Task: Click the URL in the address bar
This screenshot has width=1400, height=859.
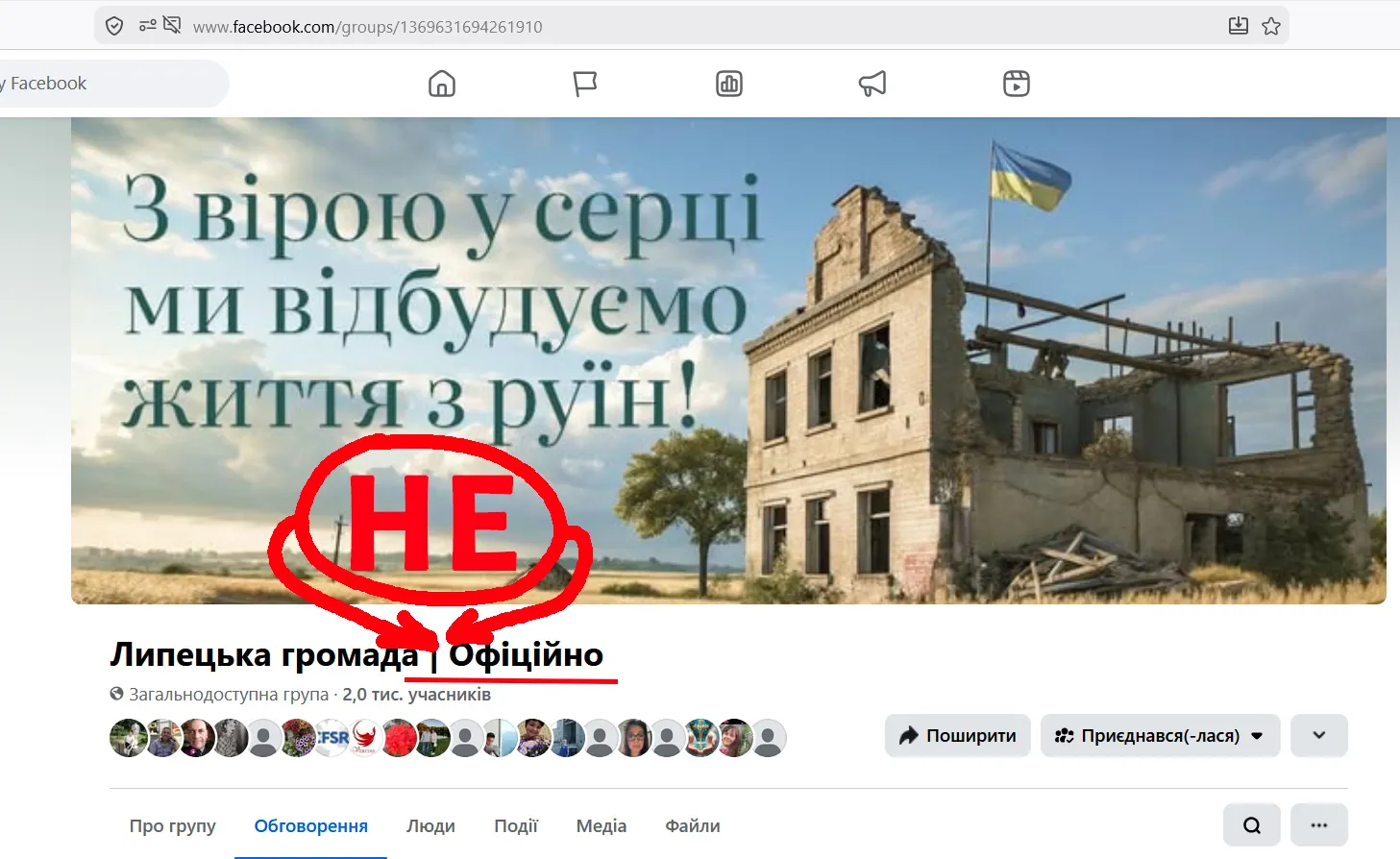Action: click(368, 27)
